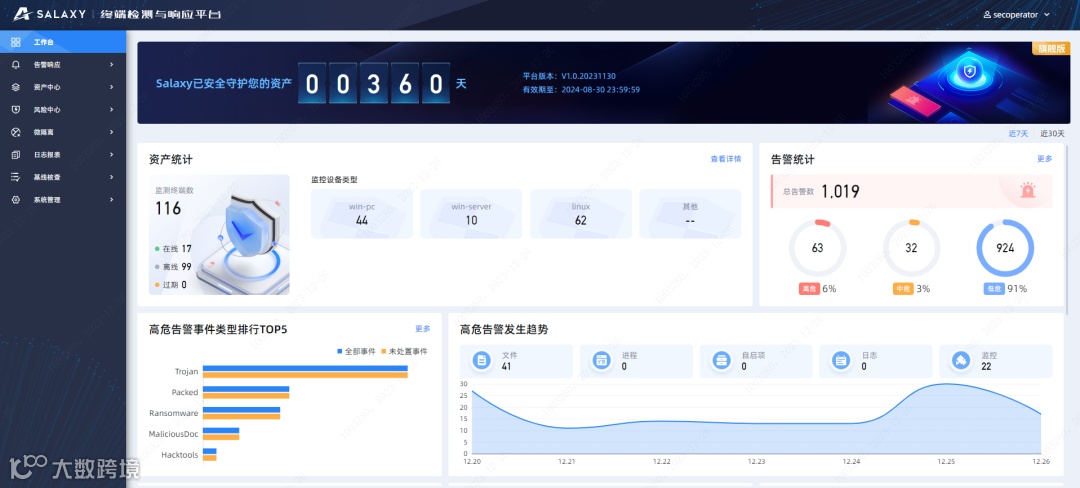Image resolution: width=1080 pixels, height=488 pixels.
Task: Click the medium-risk donut showing 32
Action: (x=911, y=248)
